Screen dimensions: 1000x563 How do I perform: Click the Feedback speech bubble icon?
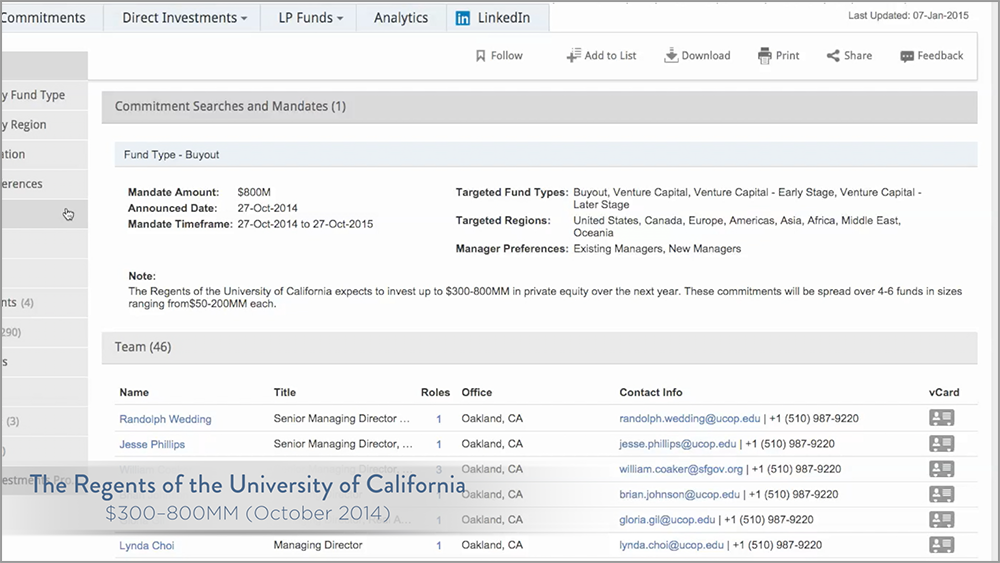tap(907, 56)
